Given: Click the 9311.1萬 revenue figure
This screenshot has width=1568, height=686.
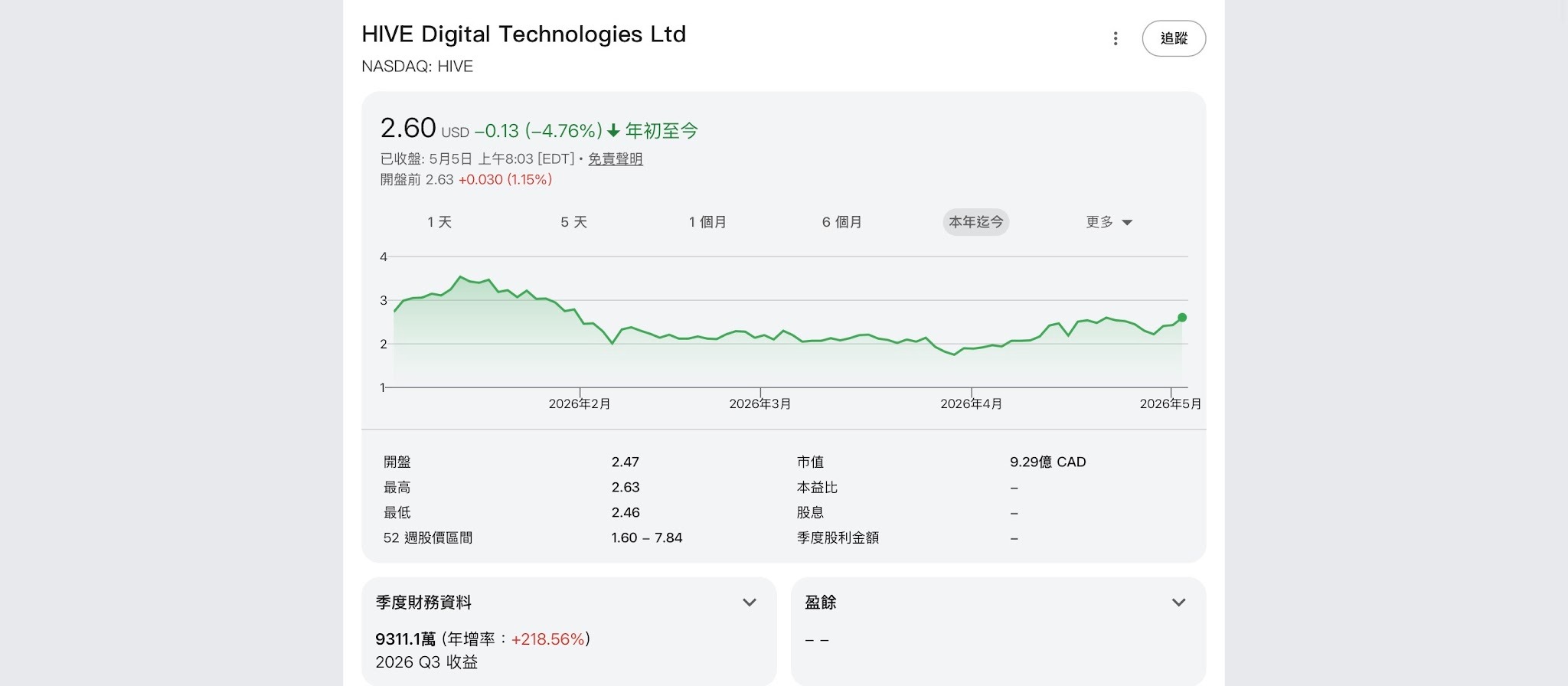Looking at the screenshot, I should 406,639.
